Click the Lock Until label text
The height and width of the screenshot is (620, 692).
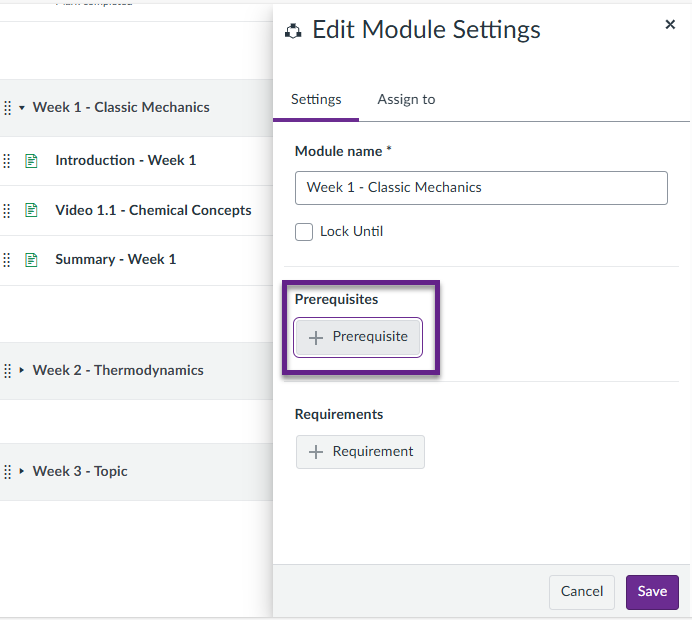pyautogui.click(x=351, y=232)
